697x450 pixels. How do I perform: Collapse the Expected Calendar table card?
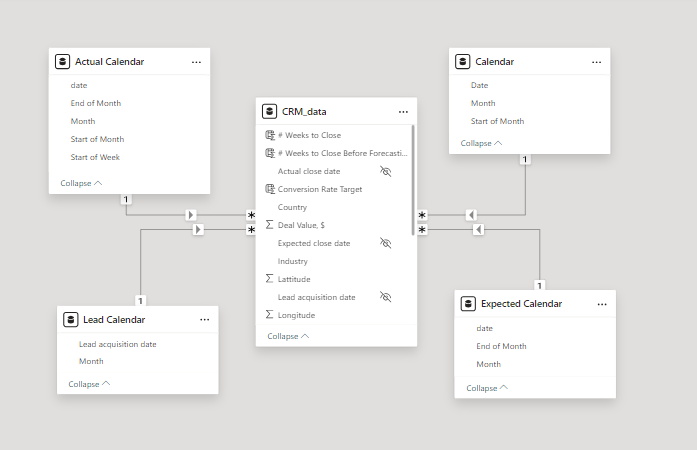coord(487,388)
